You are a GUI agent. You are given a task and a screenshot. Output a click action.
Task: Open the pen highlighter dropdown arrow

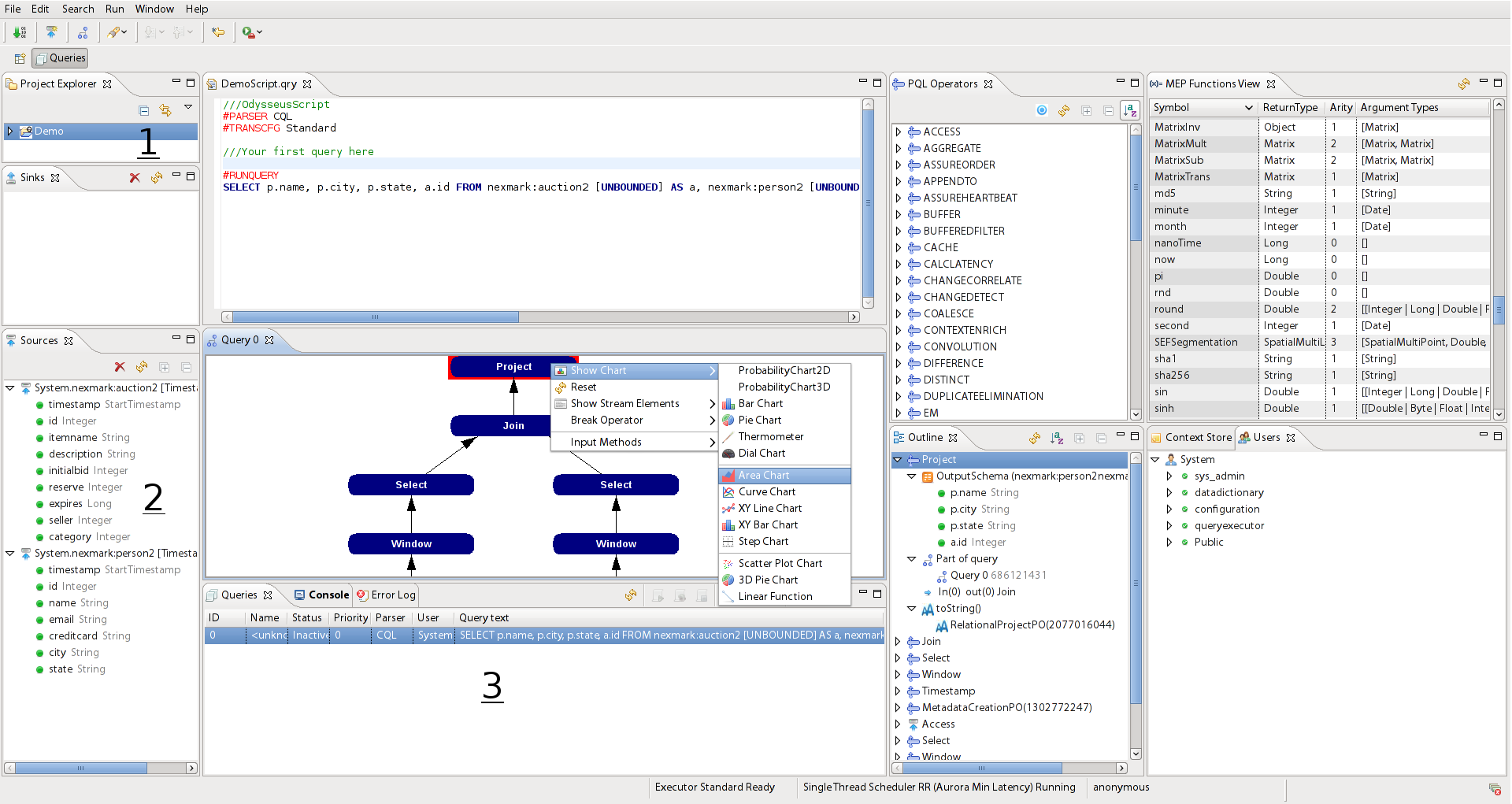pos(124,32)
